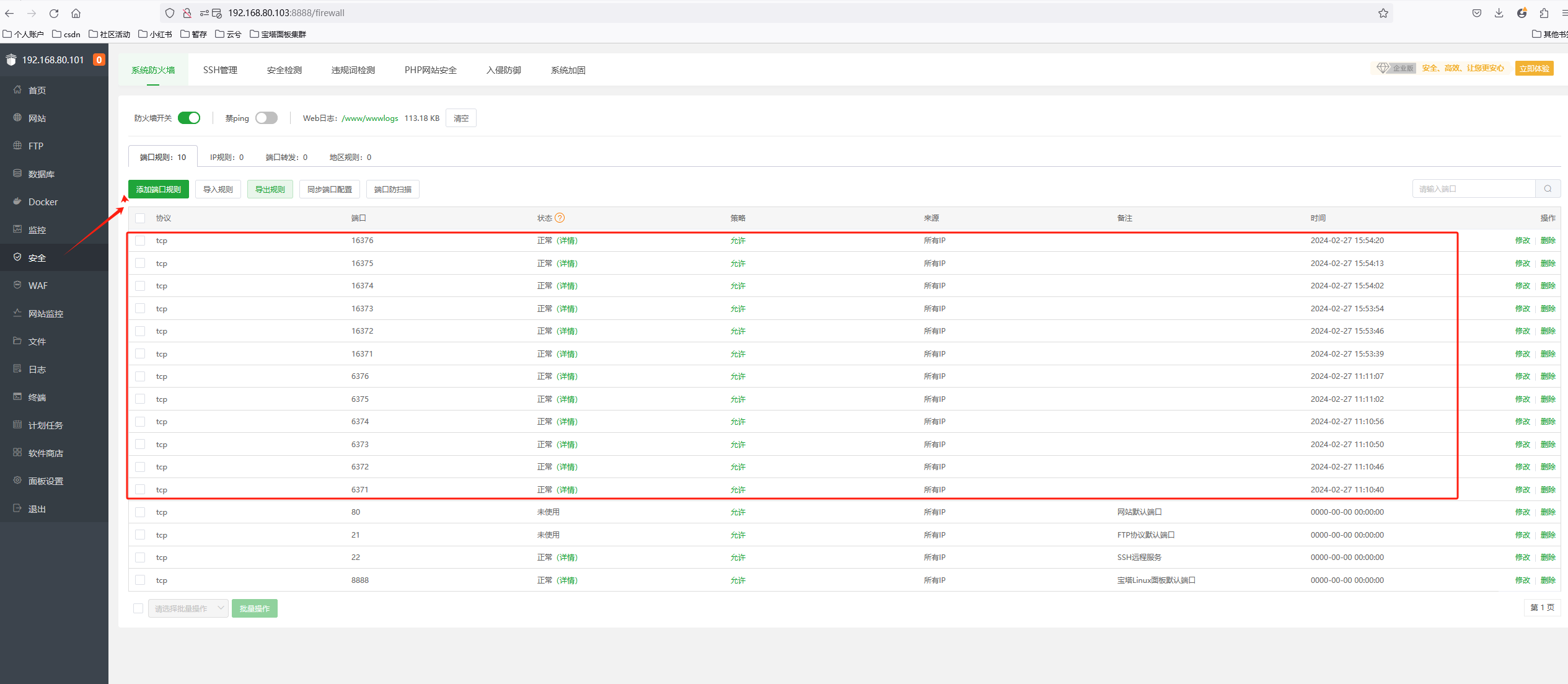Switch to the 违规词检测 tab
This screenshot has height=684, width=1568.
pyautogui.click(x=353, y=70)
